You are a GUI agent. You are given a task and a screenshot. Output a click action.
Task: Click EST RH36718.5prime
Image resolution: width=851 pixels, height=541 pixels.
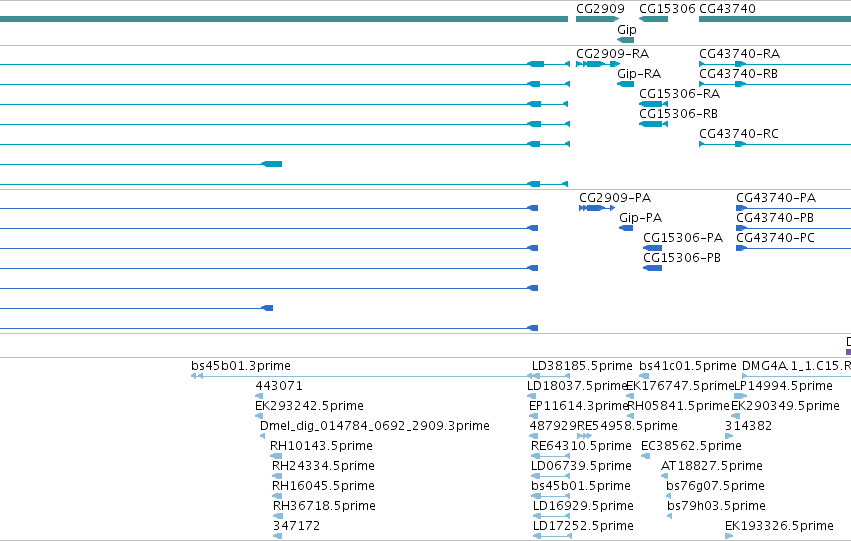324,506
